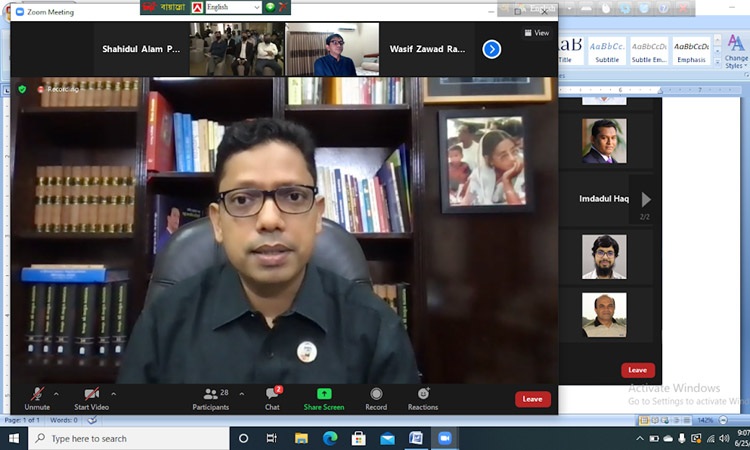Open Microsoft Store from the taskbar

(359, 438)
